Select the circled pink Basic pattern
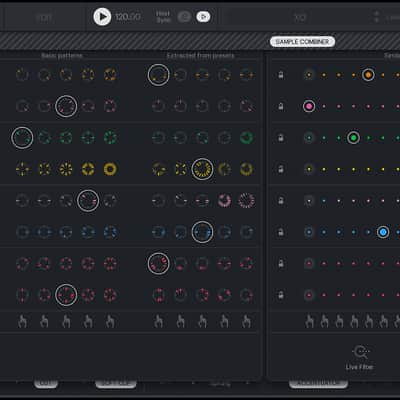This screenshot has width=400, height=400. click(x=66, y=106)
